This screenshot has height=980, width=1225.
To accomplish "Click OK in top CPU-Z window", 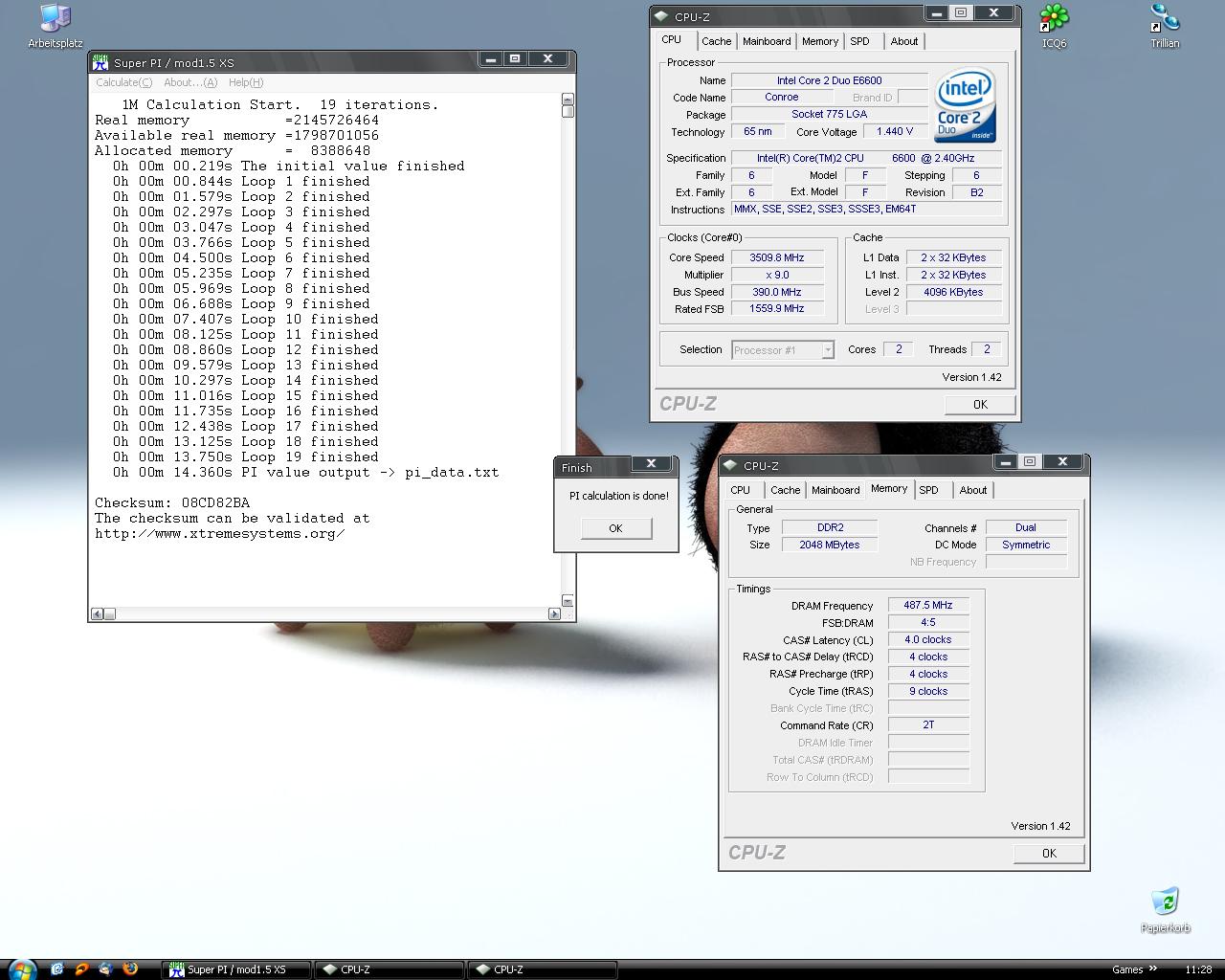I will 980,404.
